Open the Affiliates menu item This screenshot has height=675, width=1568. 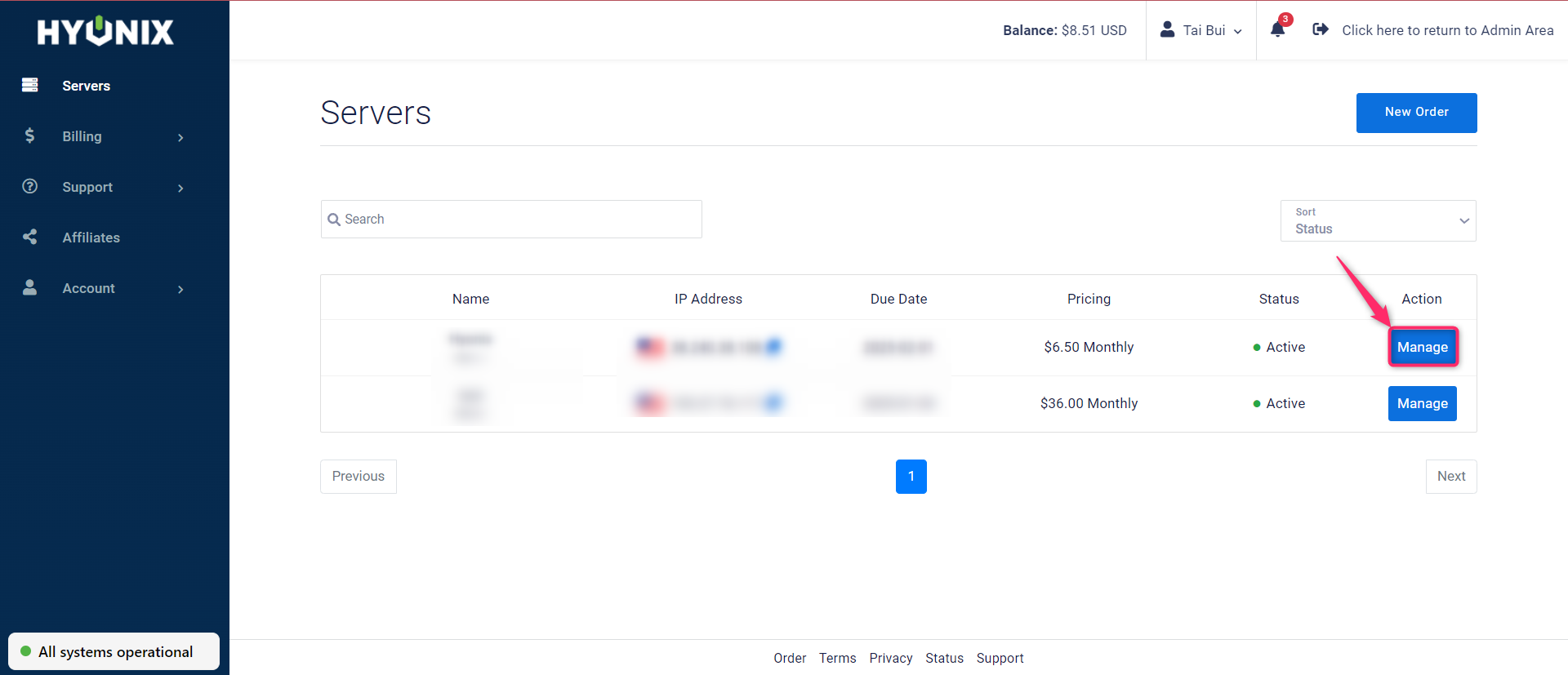point(91,238)
